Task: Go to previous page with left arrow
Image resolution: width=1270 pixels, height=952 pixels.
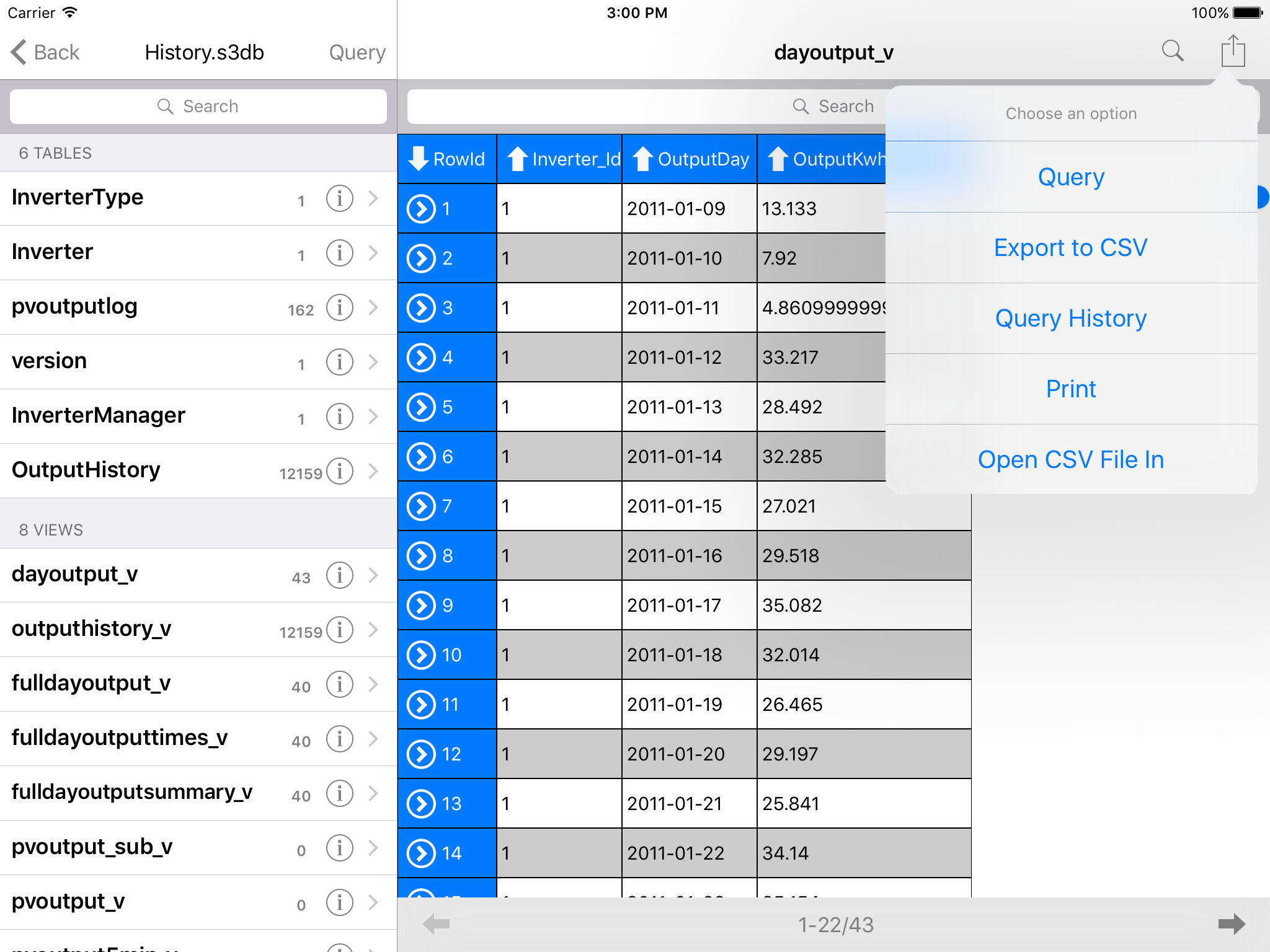Action: click(436, 924)
